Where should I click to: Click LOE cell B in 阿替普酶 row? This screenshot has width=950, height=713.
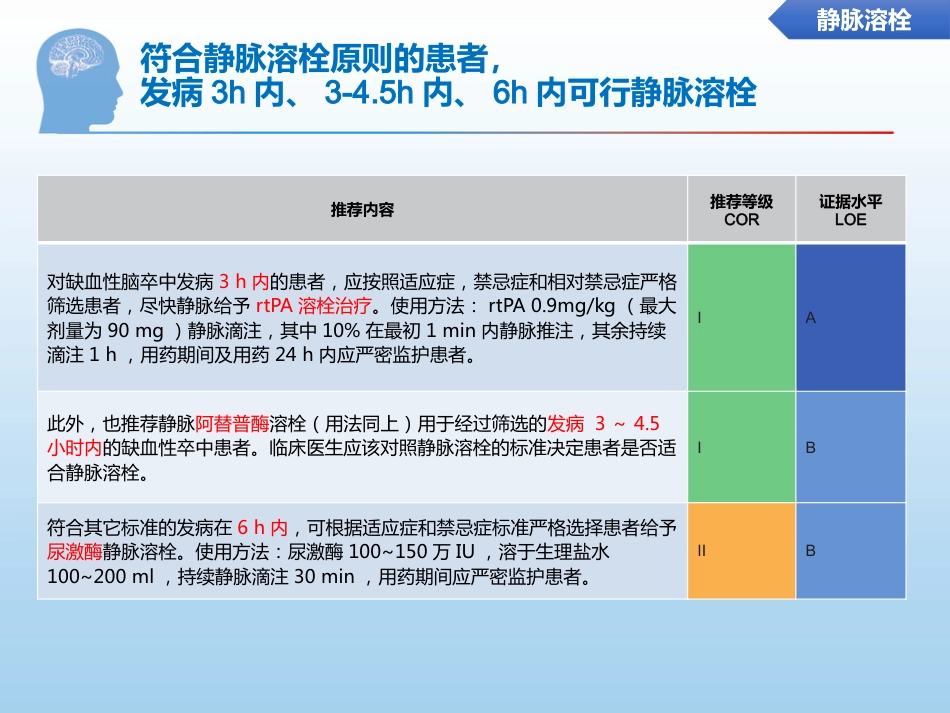click(x=851, y=448)
